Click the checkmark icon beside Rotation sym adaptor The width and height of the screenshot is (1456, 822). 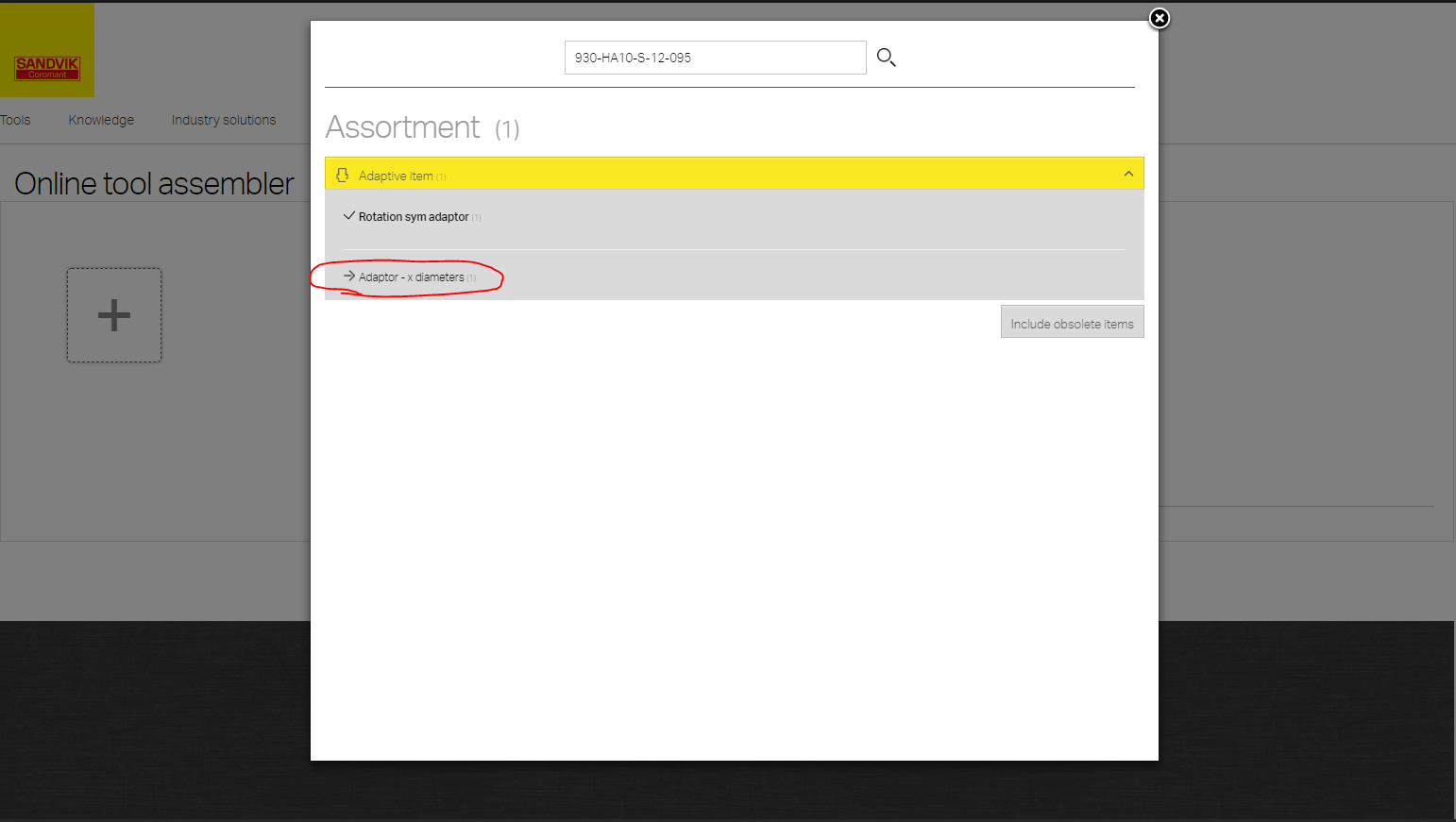click(349, 216)
